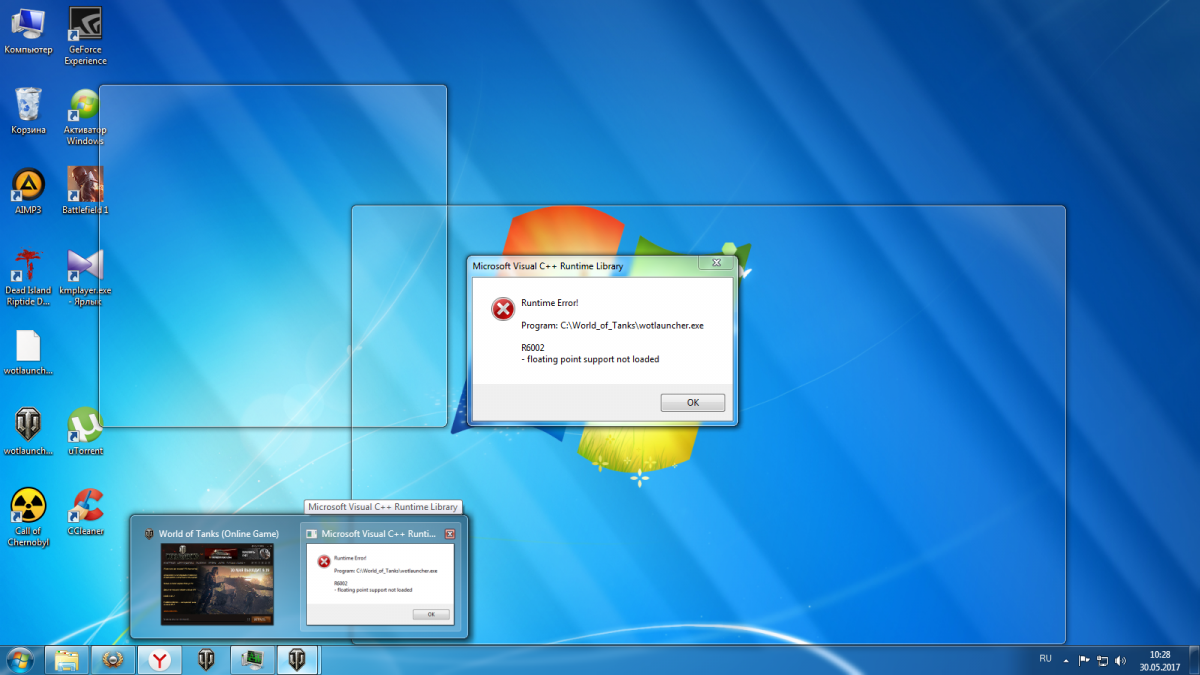Click the "Runtime Error!" text

[549, 303]
